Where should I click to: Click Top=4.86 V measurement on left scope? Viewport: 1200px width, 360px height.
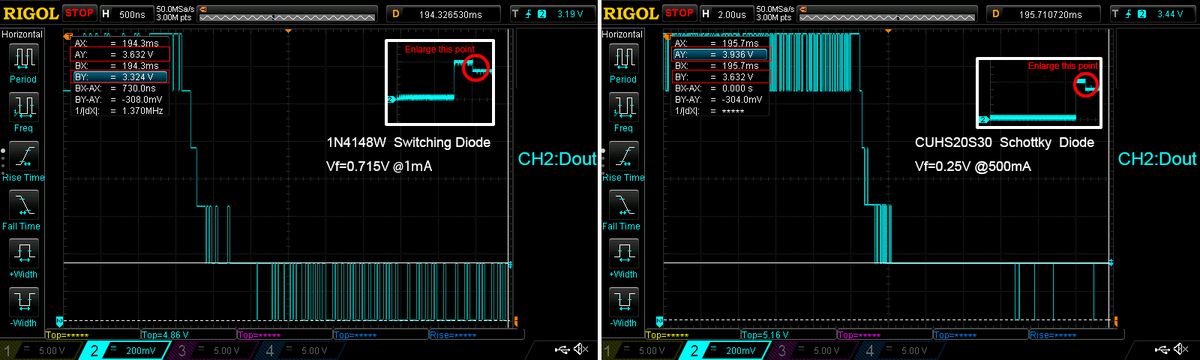pos(165,334)
